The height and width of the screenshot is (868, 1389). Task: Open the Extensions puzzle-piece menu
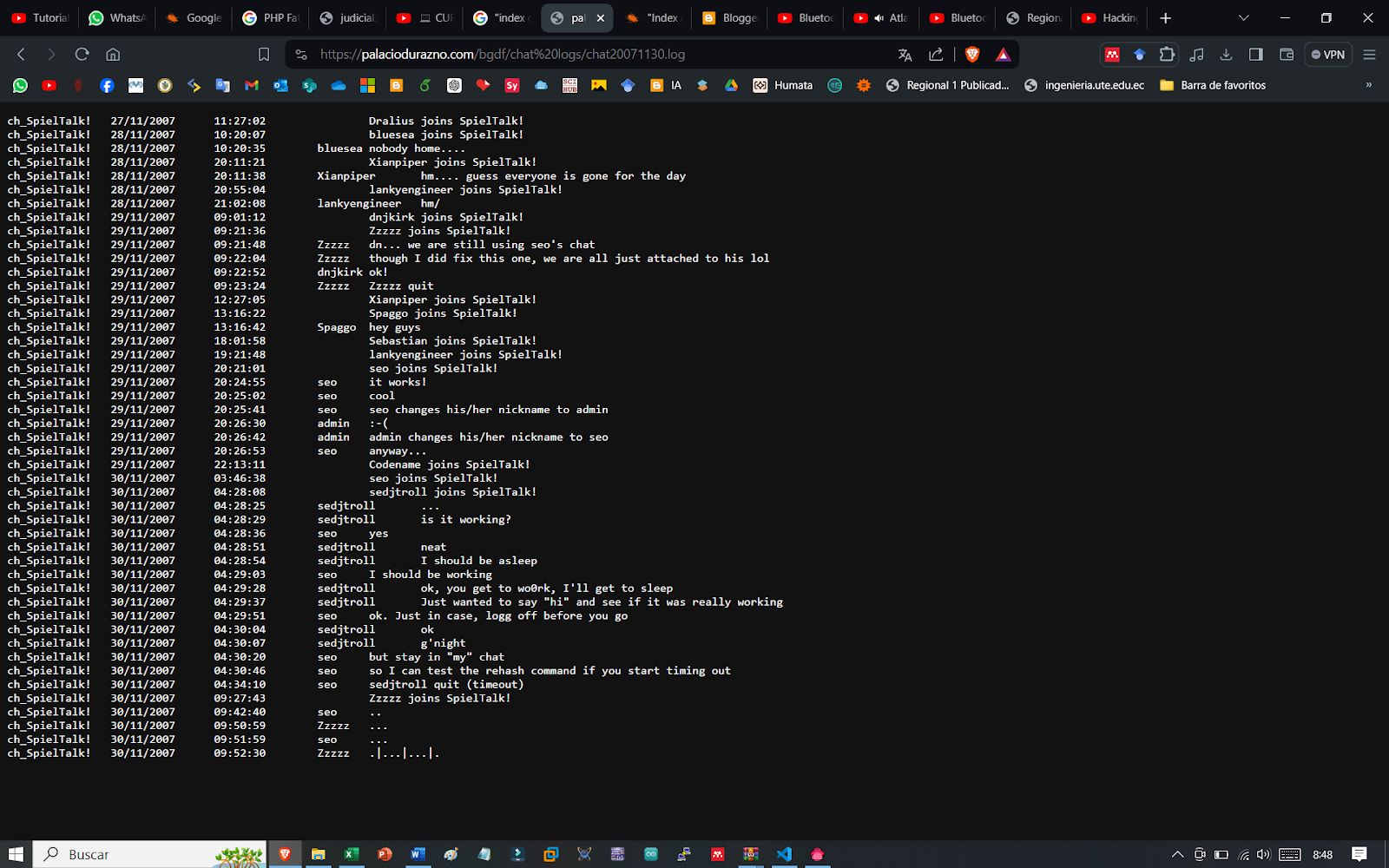click(x=1167, y=55)
